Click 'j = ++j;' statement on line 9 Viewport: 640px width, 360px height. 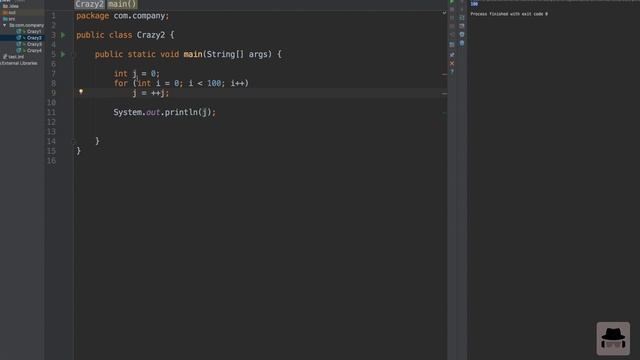click(151, 93)
